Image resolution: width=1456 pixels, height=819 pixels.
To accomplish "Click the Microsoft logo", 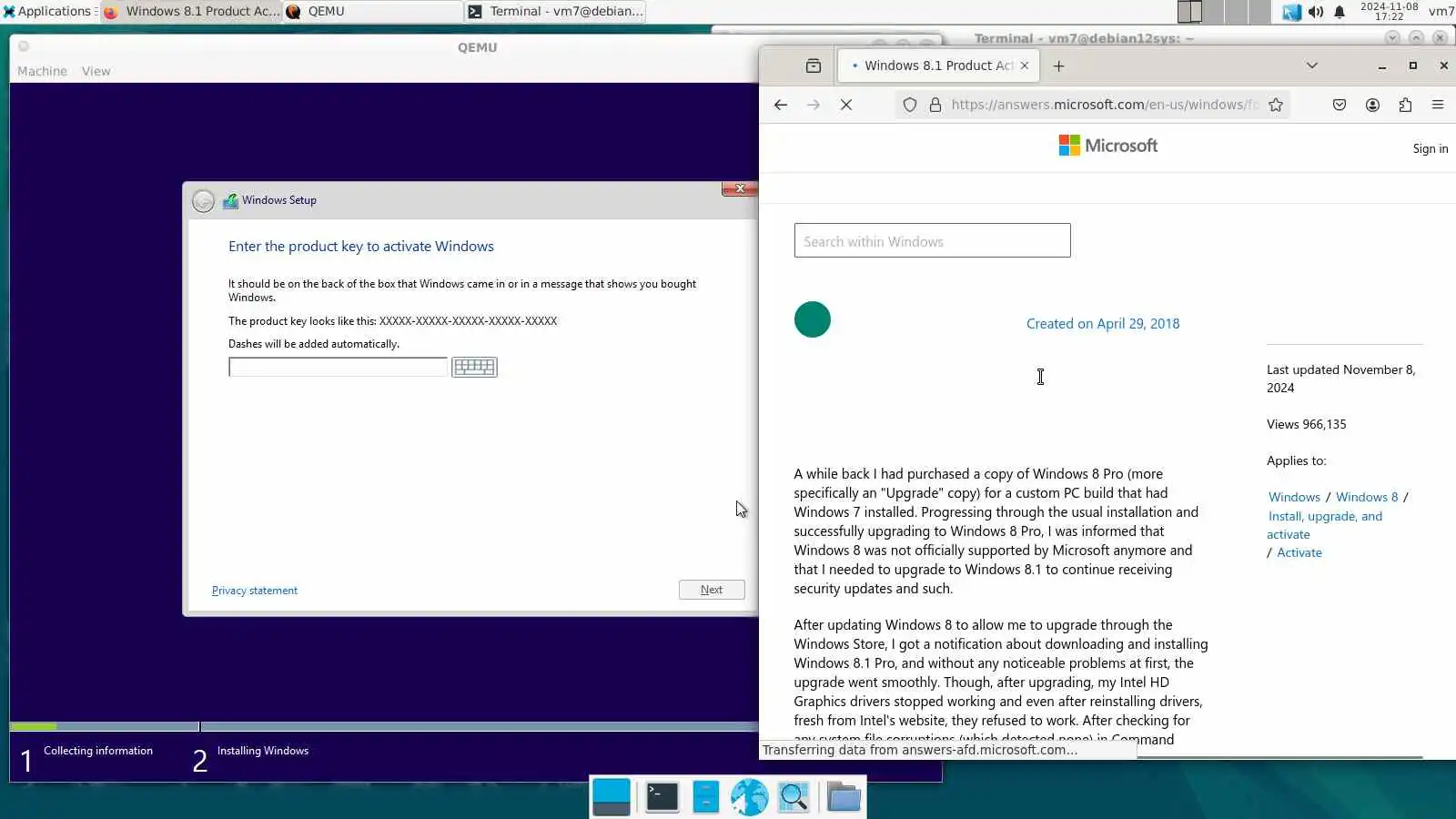I will point(1107,146).
